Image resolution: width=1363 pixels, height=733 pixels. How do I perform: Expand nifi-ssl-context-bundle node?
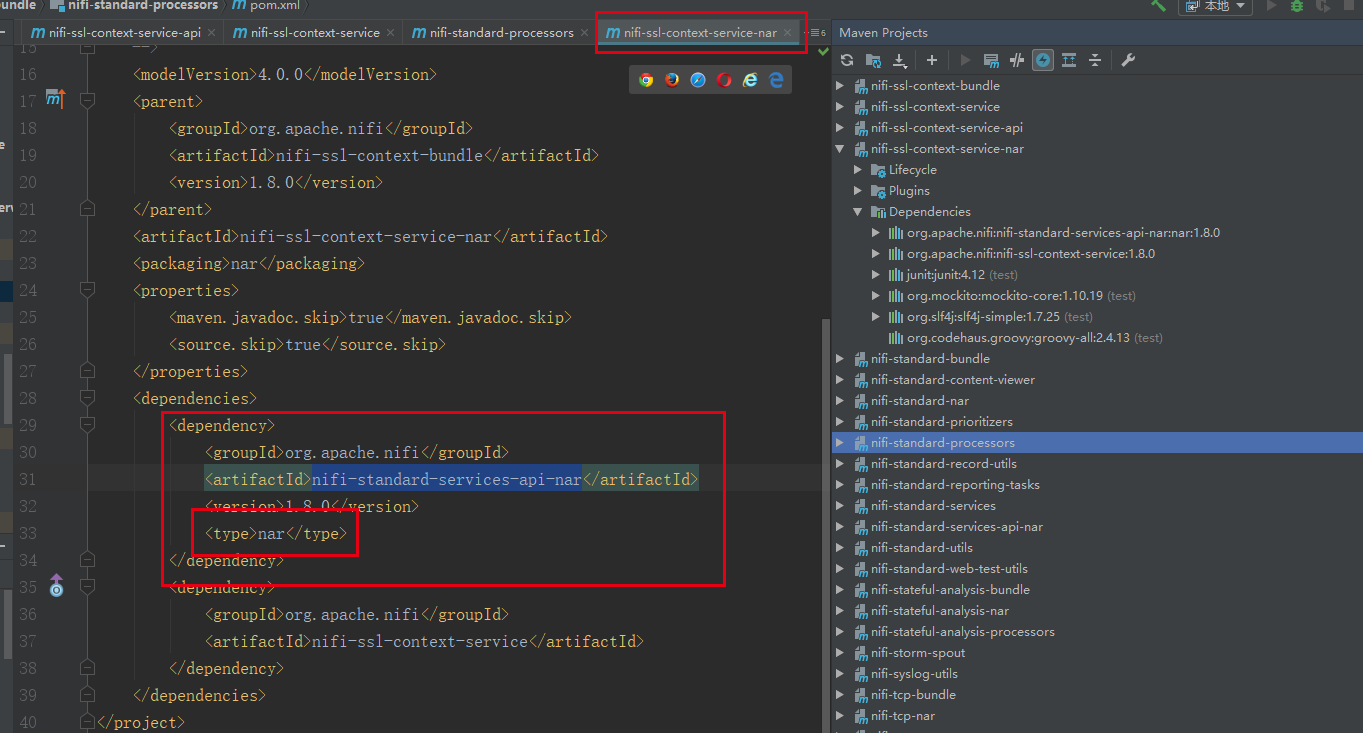[x=840, y=86]
